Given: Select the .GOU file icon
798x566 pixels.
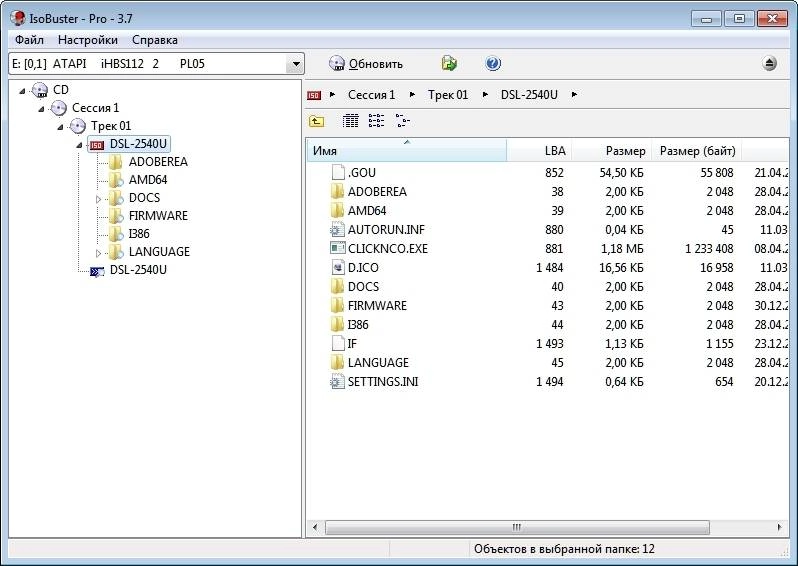Looking at the screenshot, I should coord(338,173).
